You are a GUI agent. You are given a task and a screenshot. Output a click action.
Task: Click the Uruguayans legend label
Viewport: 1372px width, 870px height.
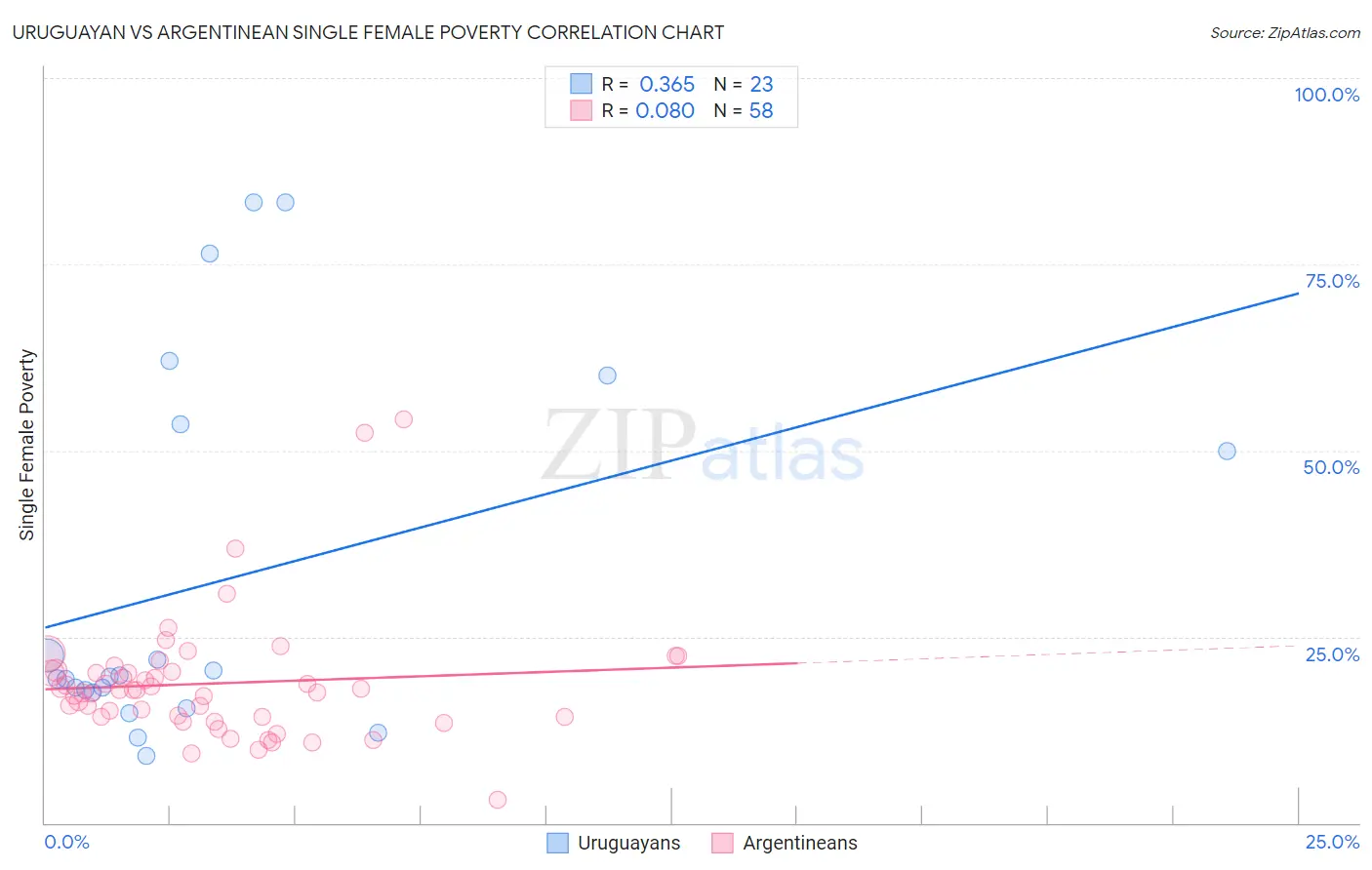click(x=629, y=843)
